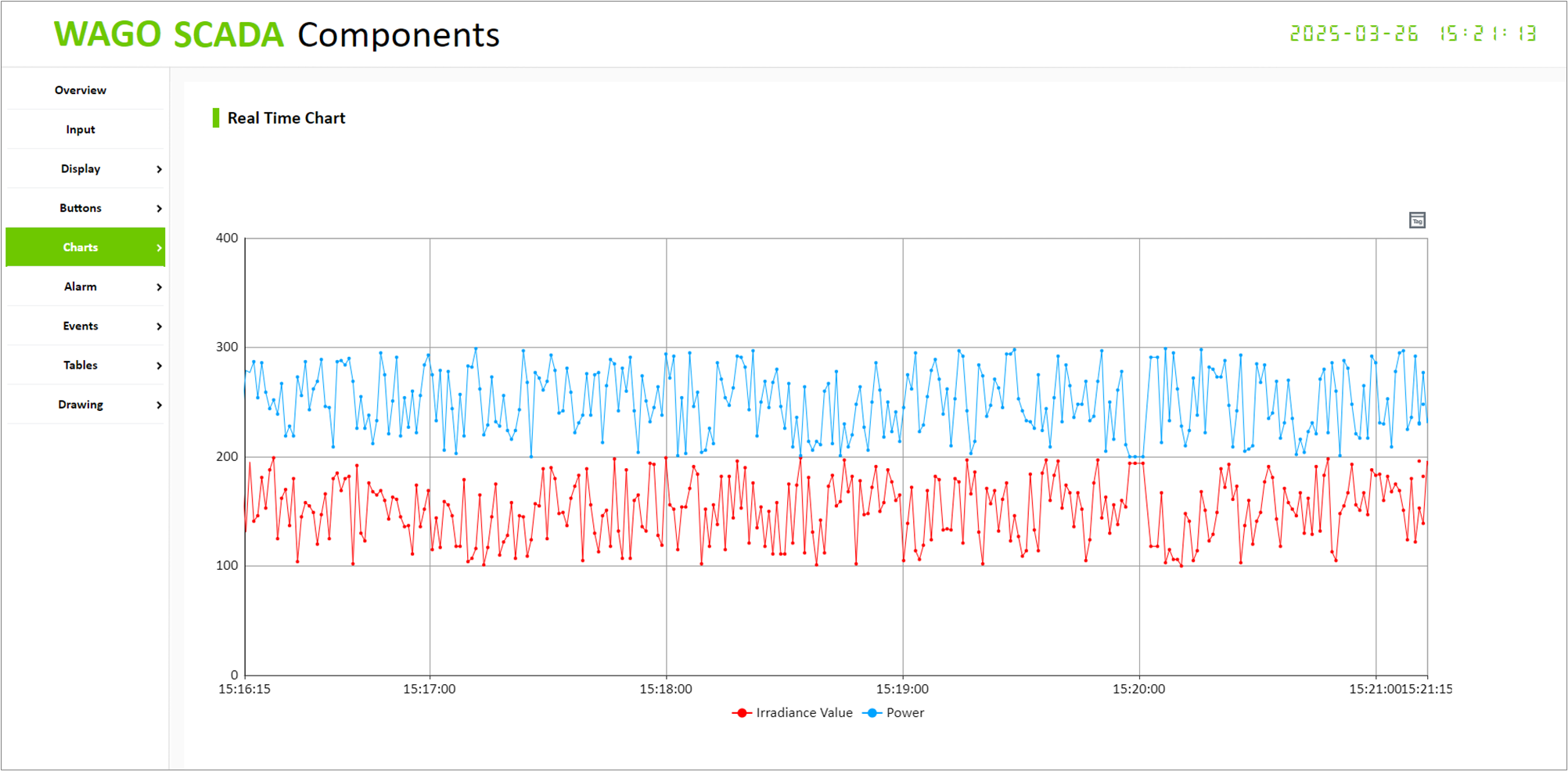Click the 15:20:00 time axis label
This screenshot has width=1568, height=771.
tap(1138, 689)
